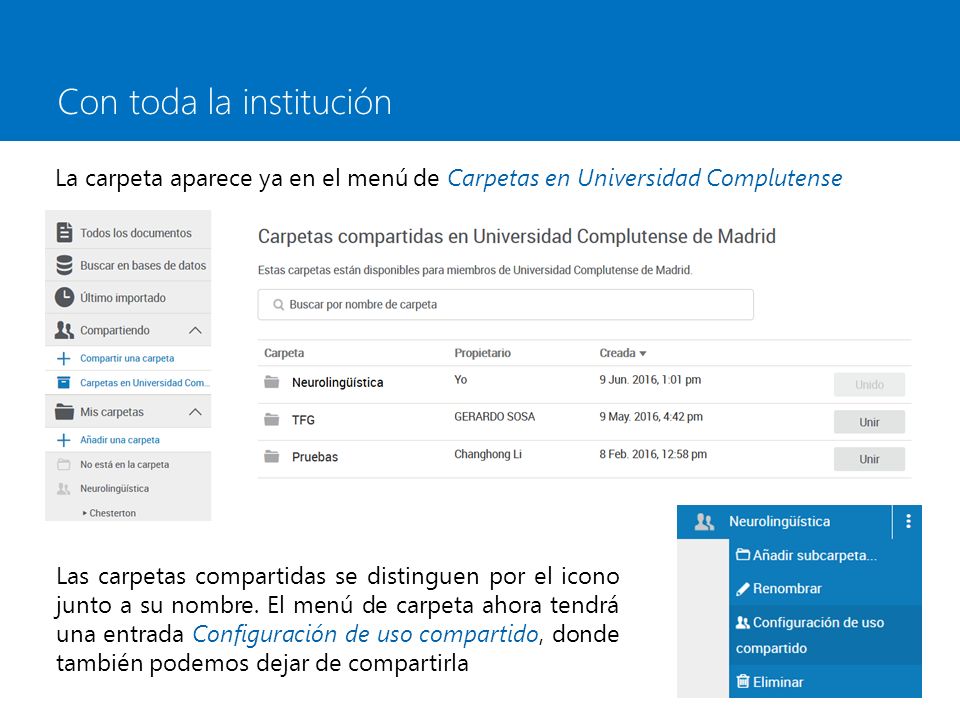This screenshot has width=960, height=720.
Task: Click the Unir button for TFG
Action: click(x=869, y=422)
